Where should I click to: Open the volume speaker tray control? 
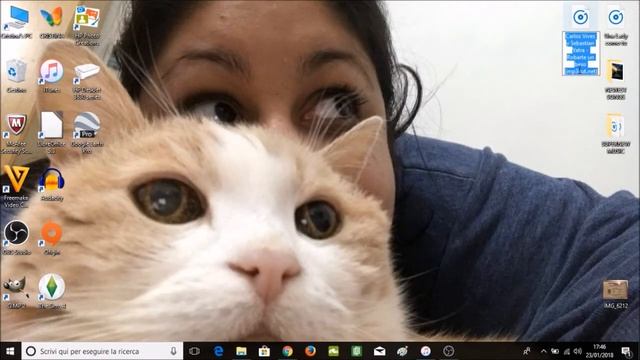pyautogui.click(x=578, y=351)
